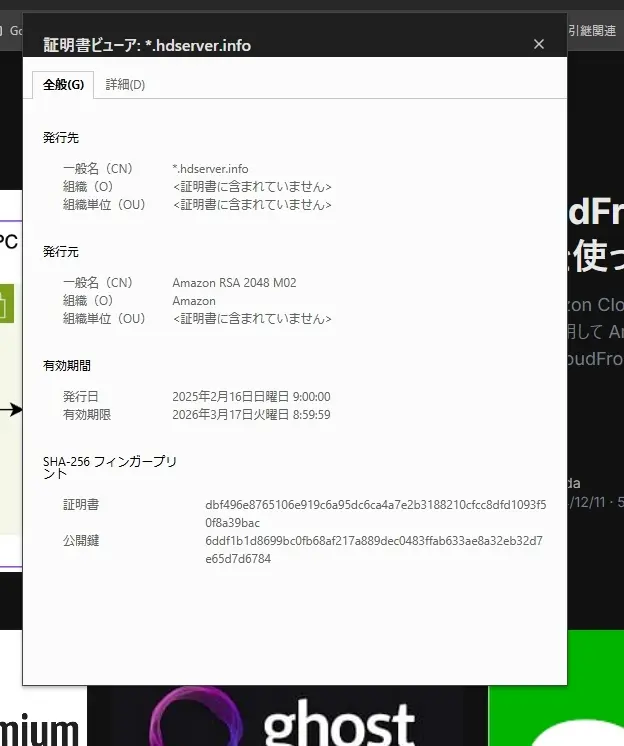
Task: Open the 引継関連 bookmark
Action: pyautogui.click(x=592, y=30)
